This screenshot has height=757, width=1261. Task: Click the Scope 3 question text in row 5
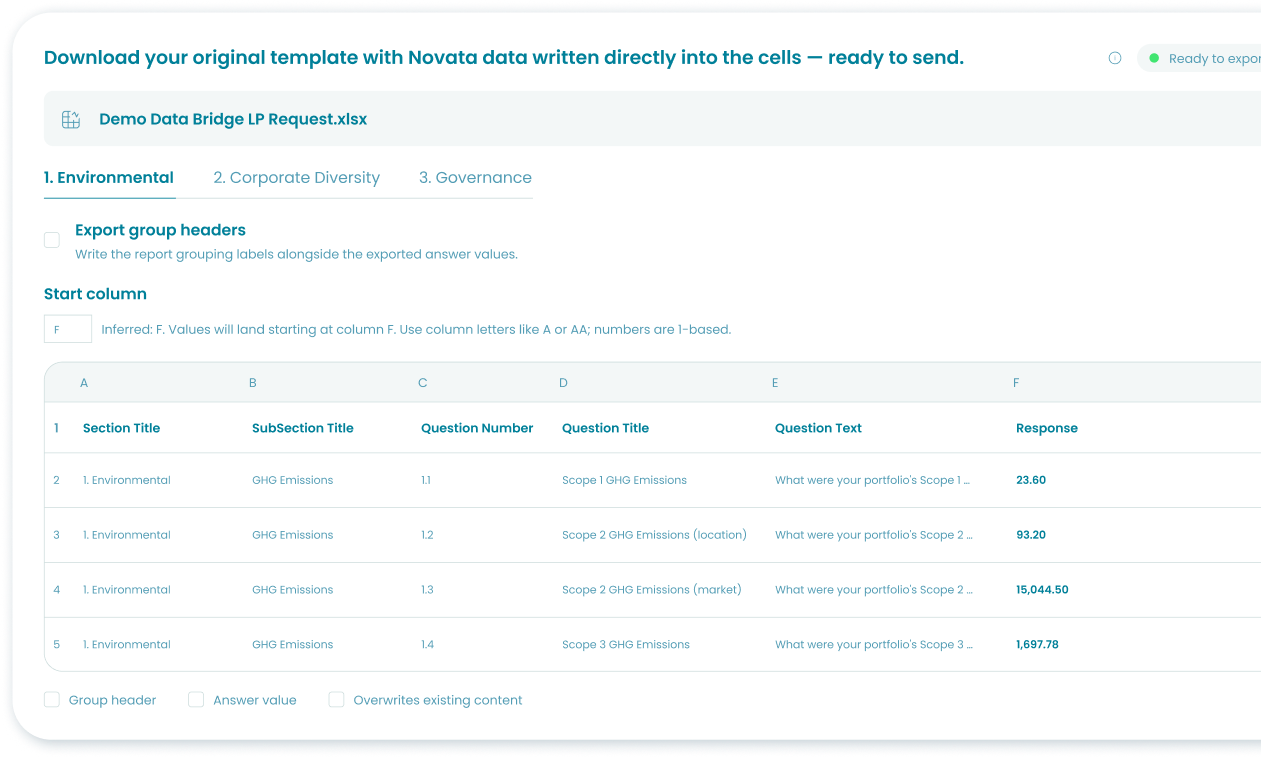pos(873,645)
